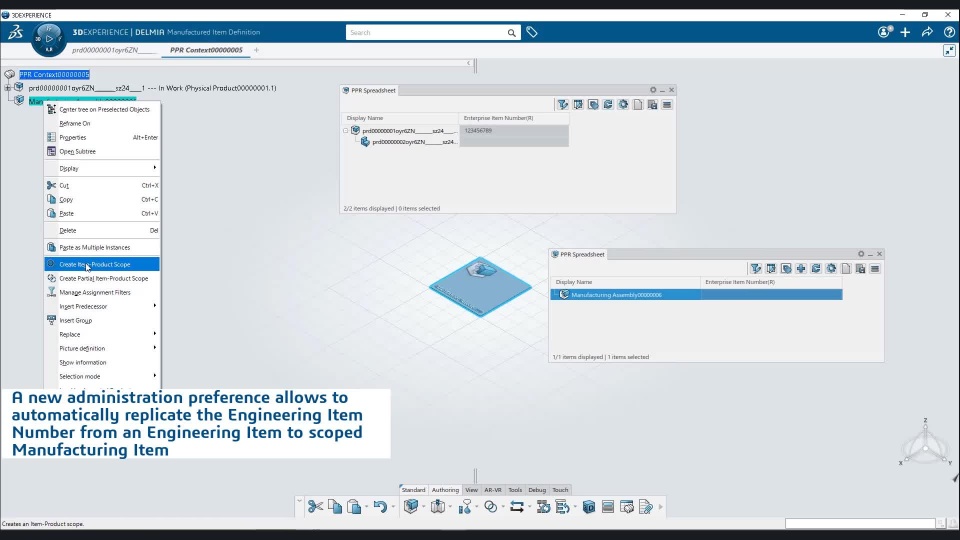Choose Manage Assignment Filters from context menu

pos(102,293)
